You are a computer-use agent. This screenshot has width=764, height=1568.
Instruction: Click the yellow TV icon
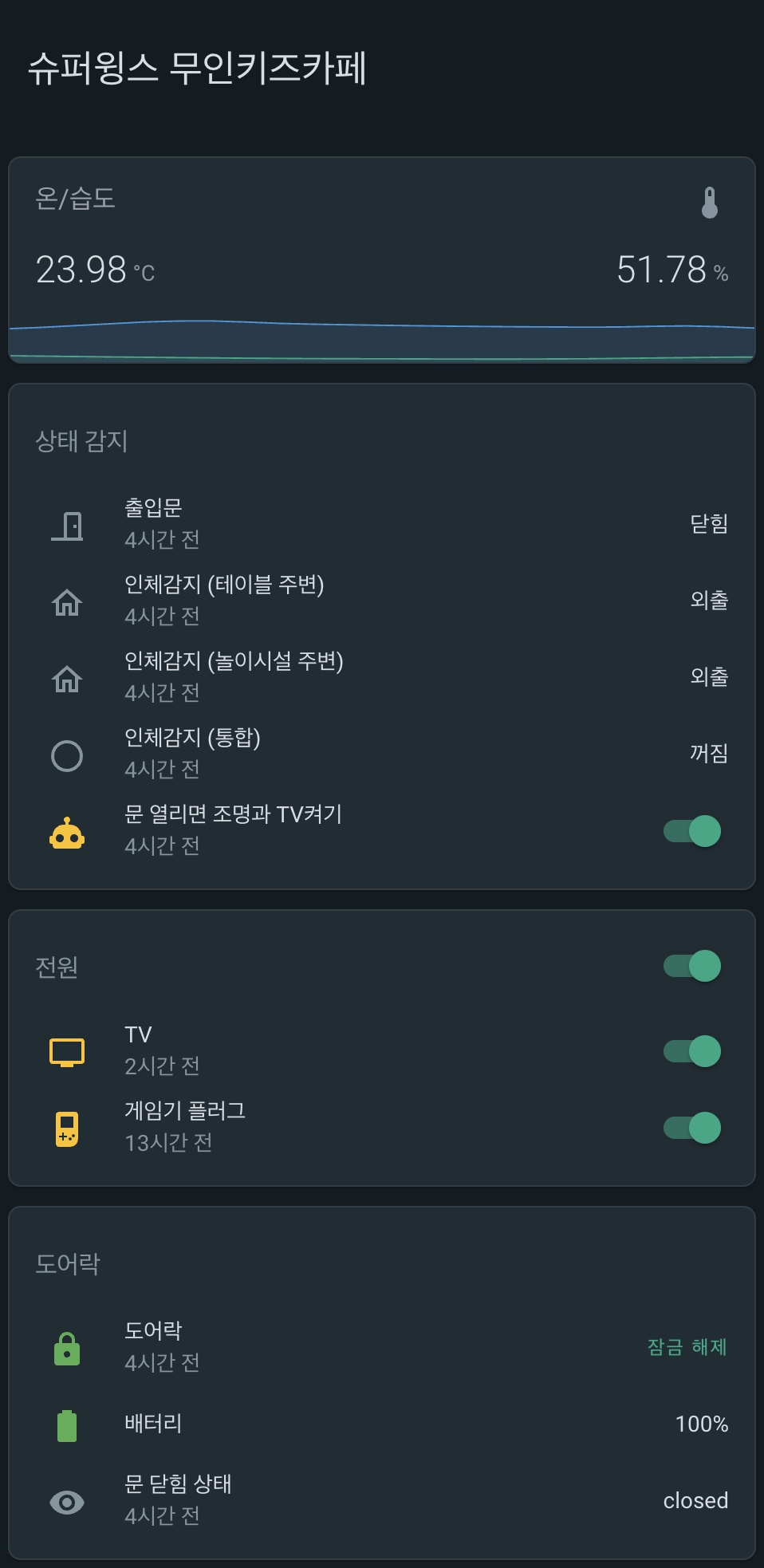click(x=67, y=1052)
